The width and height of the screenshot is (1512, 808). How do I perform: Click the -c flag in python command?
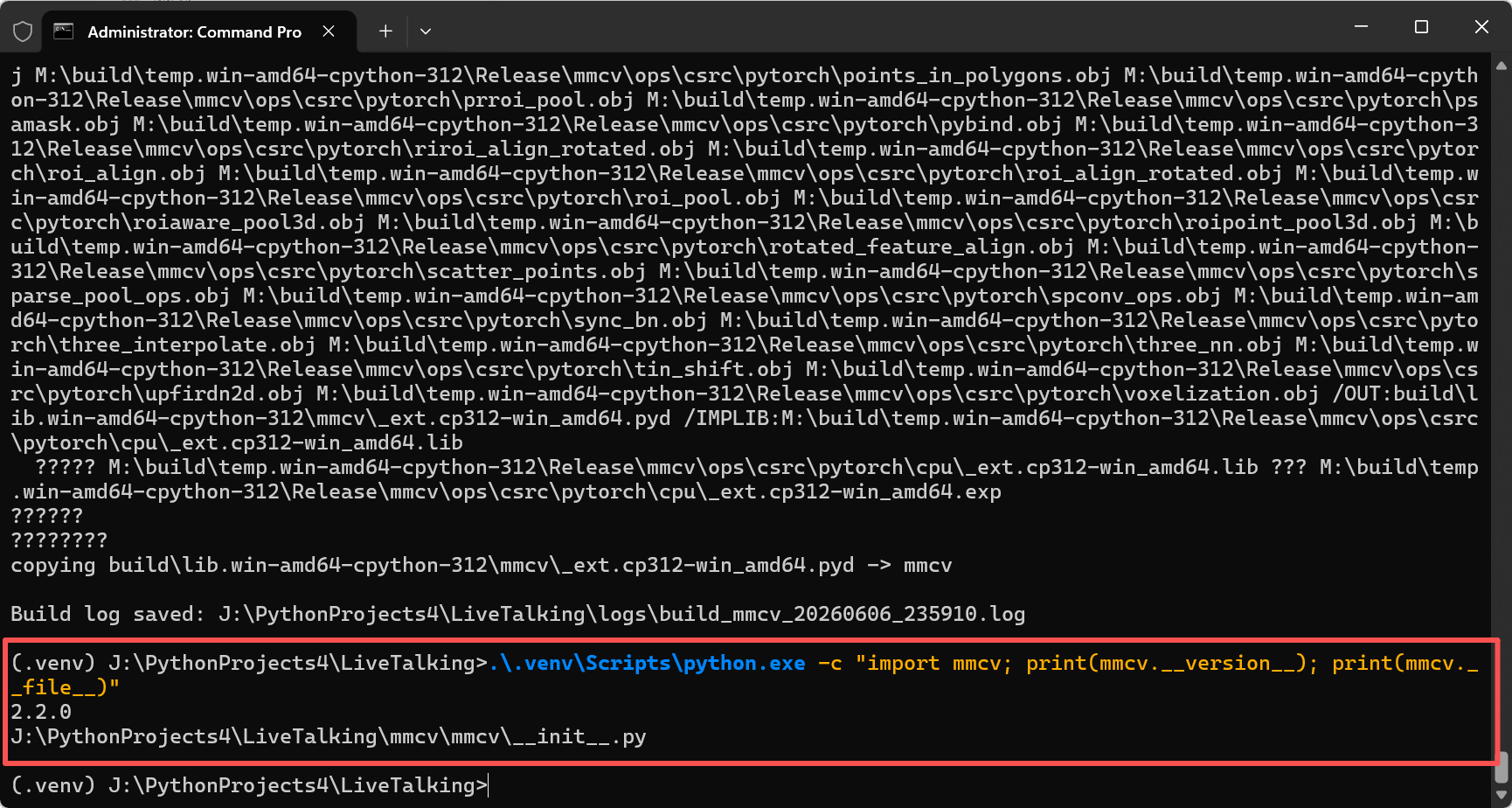point(830,664)
